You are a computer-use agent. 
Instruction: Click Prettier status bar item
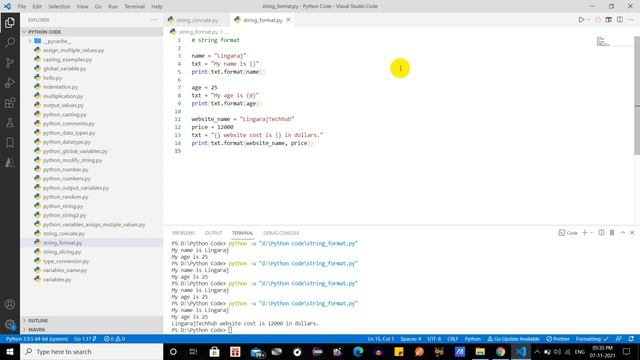pos(558,339)
